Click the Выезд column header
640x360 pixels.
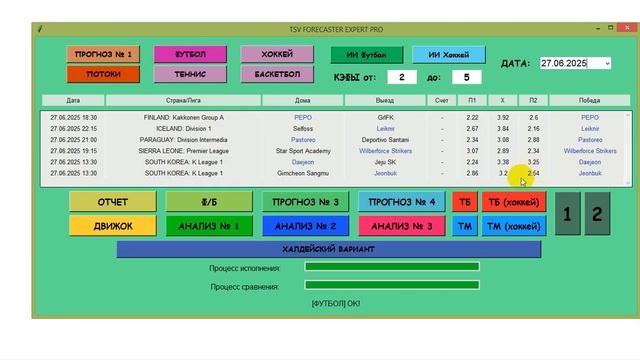pyautogui.click(x=385, y=100)
